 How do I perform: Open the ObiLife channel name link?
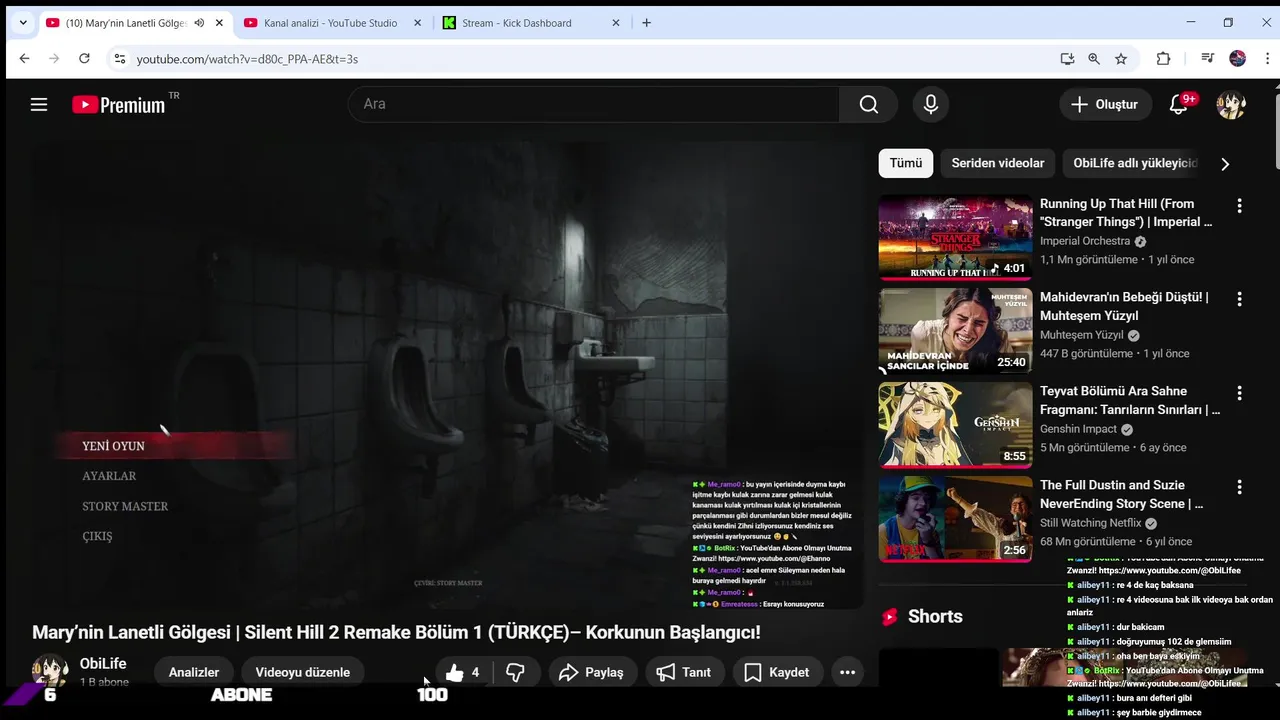pyautogui.click(x=103, y=664)
